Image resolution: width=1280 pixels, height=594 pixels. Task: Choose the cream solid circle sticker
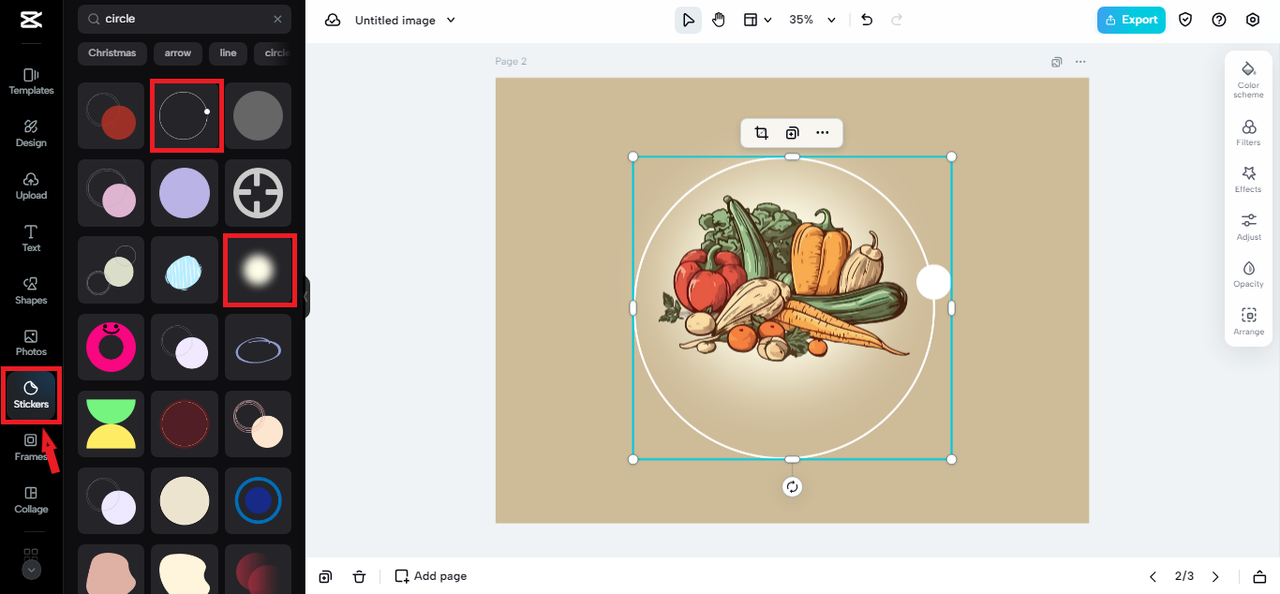coord(185,501)
